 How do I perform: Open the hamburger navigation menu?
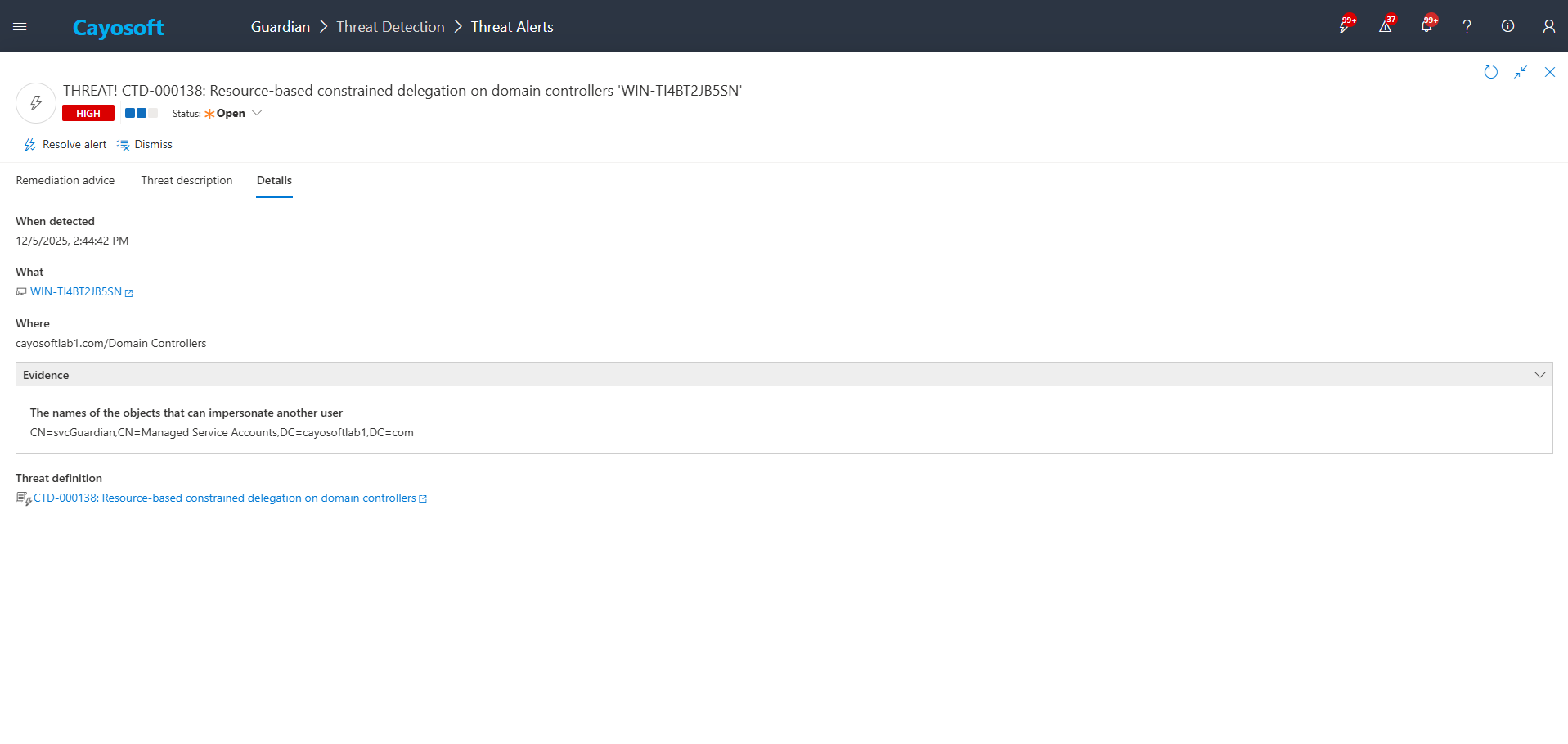point(20,27)
